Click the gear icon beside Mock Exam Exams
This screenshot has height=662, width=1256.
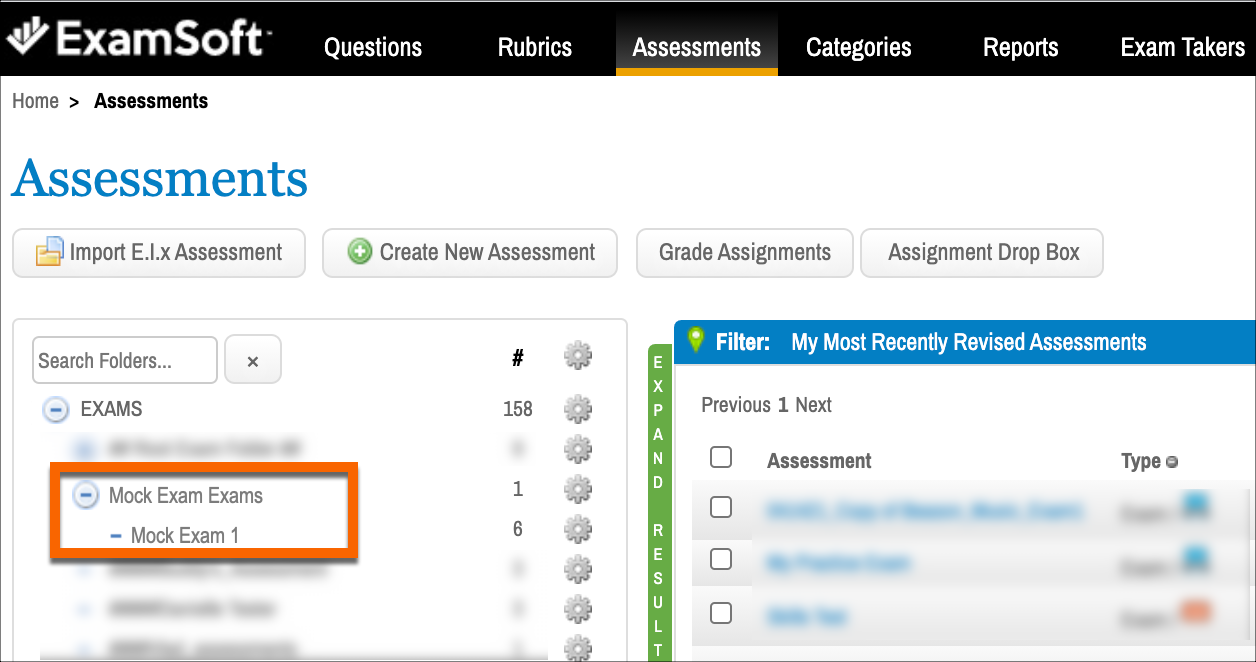tap(578, 489)
